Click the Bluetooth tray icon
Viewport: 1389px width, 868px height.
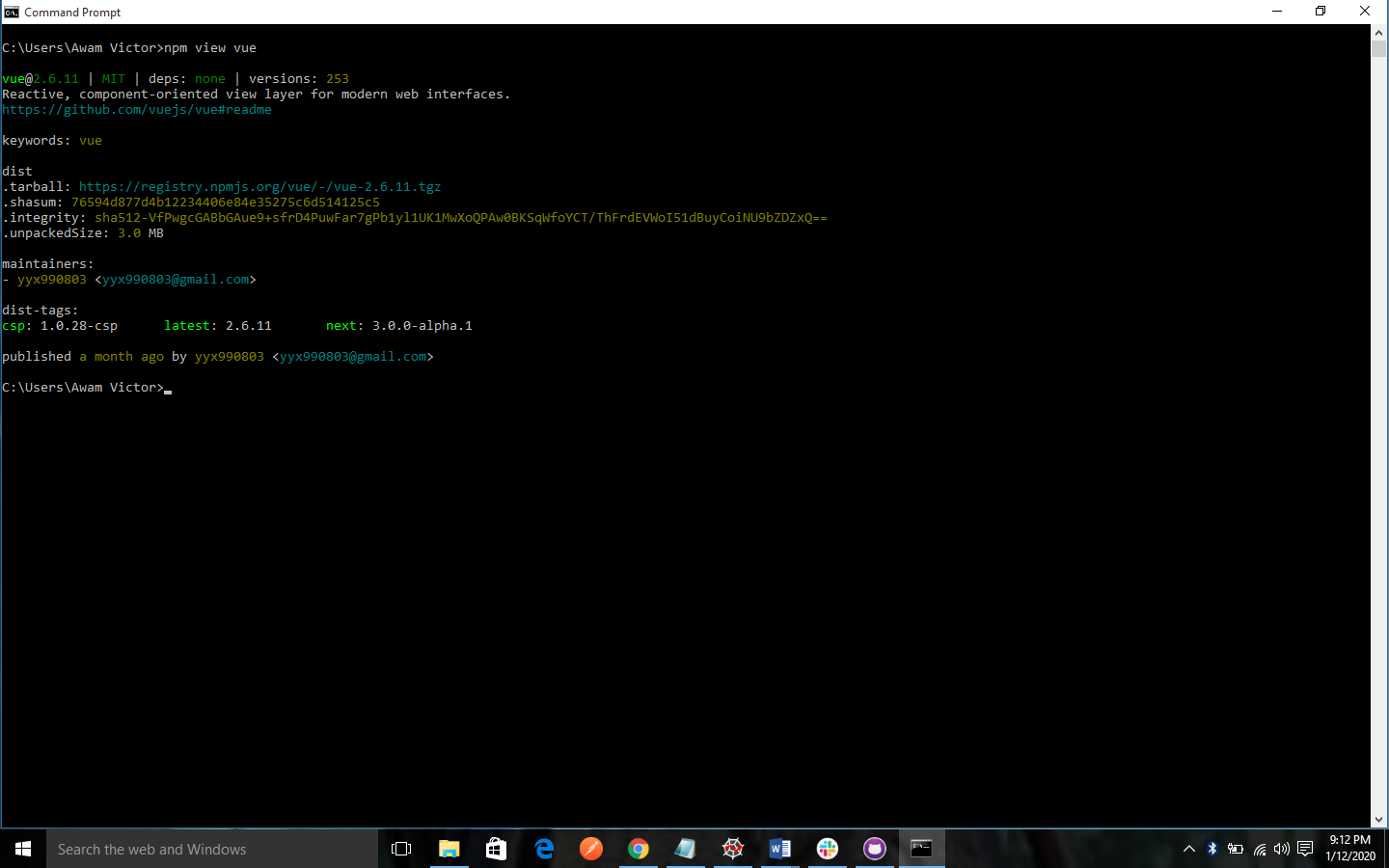tap(1212, 849)
